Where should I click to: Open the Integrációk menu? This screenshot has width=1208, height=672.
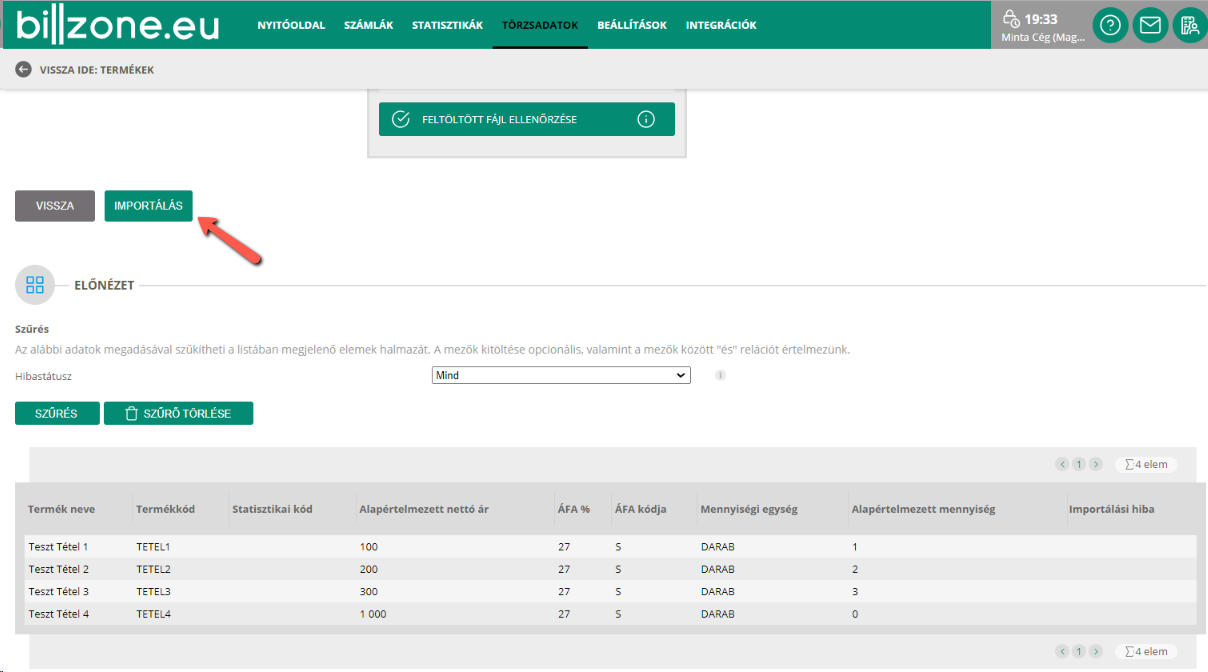[721, 25]
